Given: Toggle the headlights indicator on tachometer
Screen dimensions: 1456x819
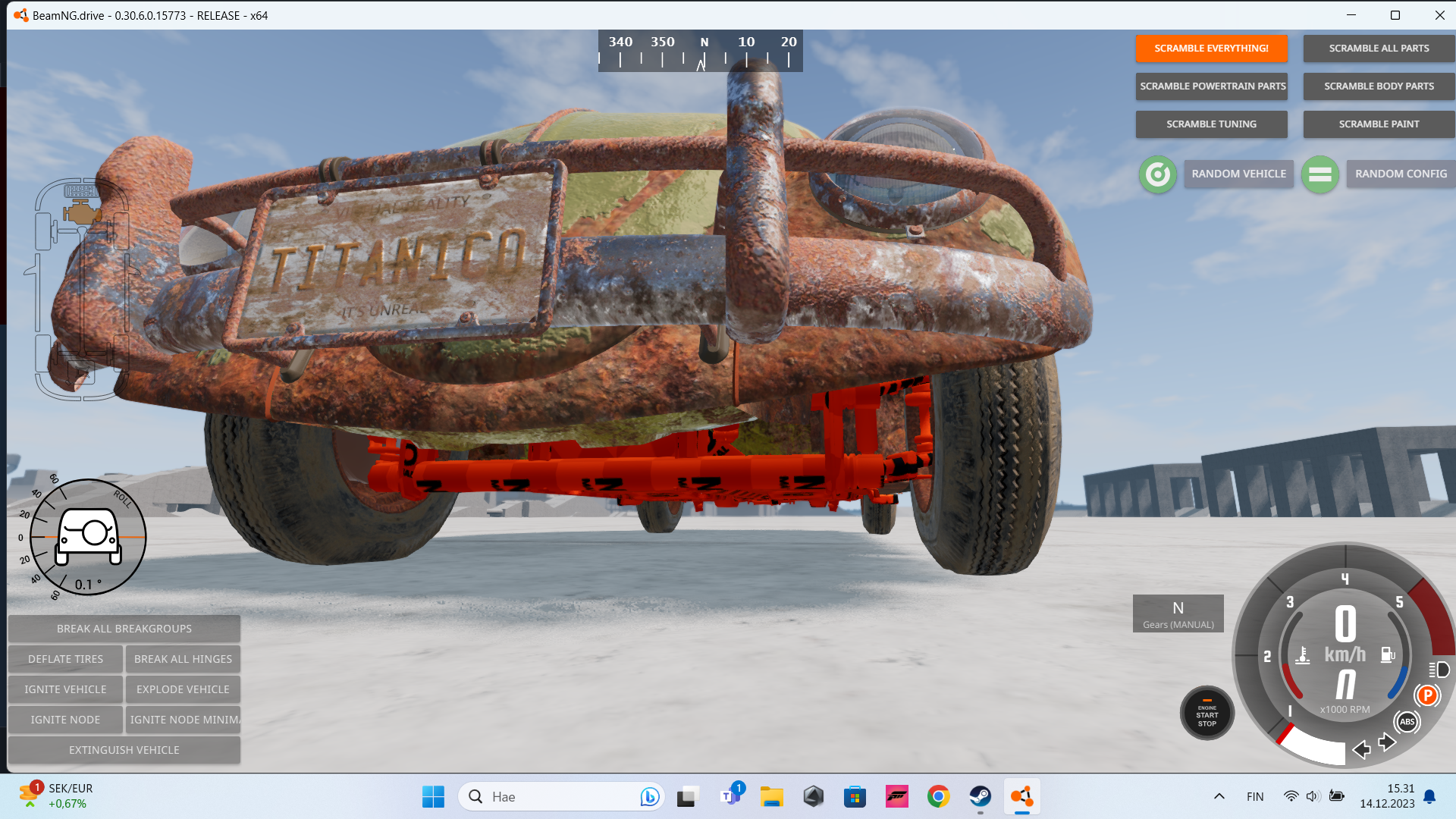Looking at the screenshot, I should [1439, 670].
